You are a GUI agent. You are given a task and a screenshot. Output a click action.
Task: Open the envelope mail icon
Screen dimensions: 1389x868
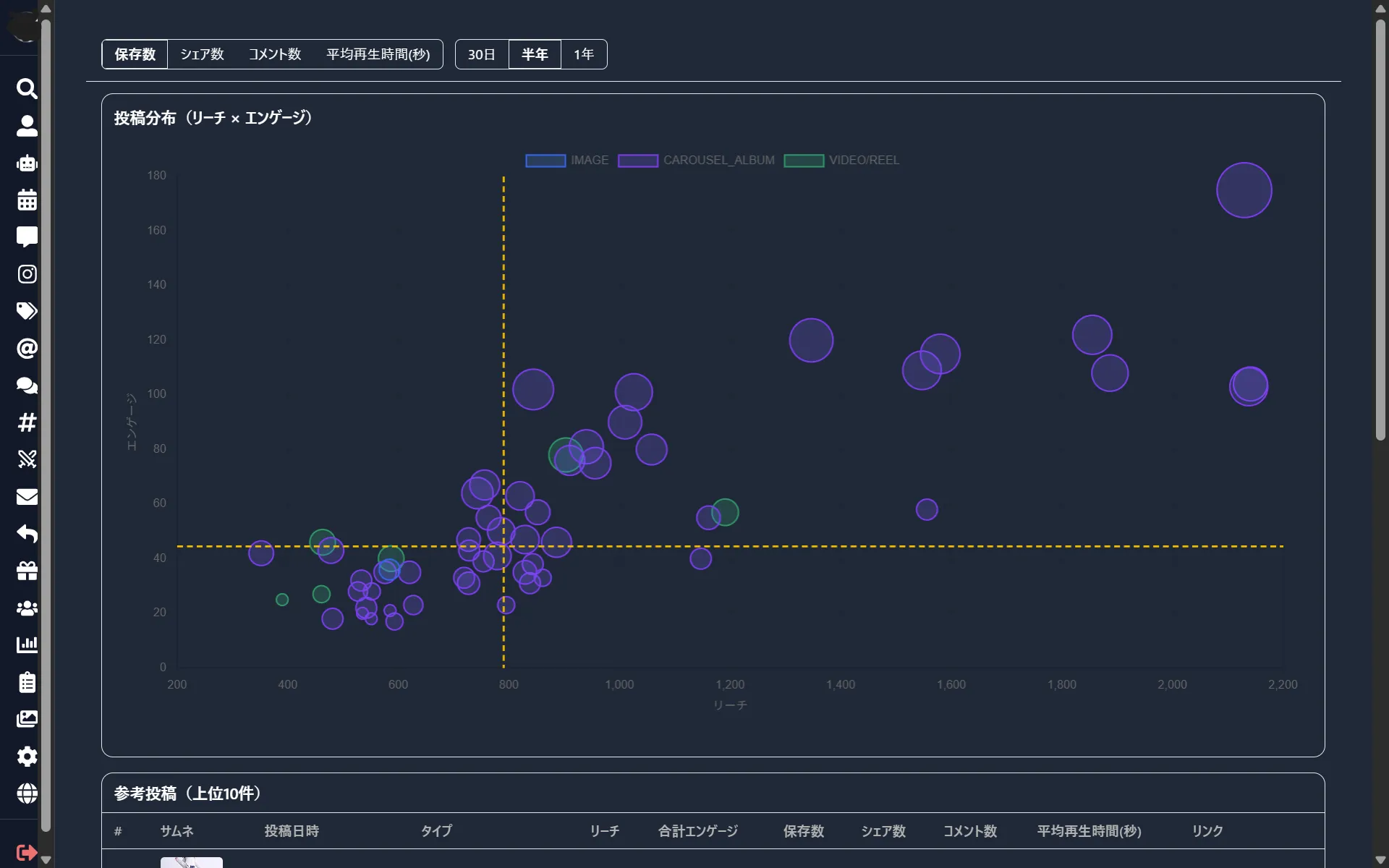pos(27,497)
